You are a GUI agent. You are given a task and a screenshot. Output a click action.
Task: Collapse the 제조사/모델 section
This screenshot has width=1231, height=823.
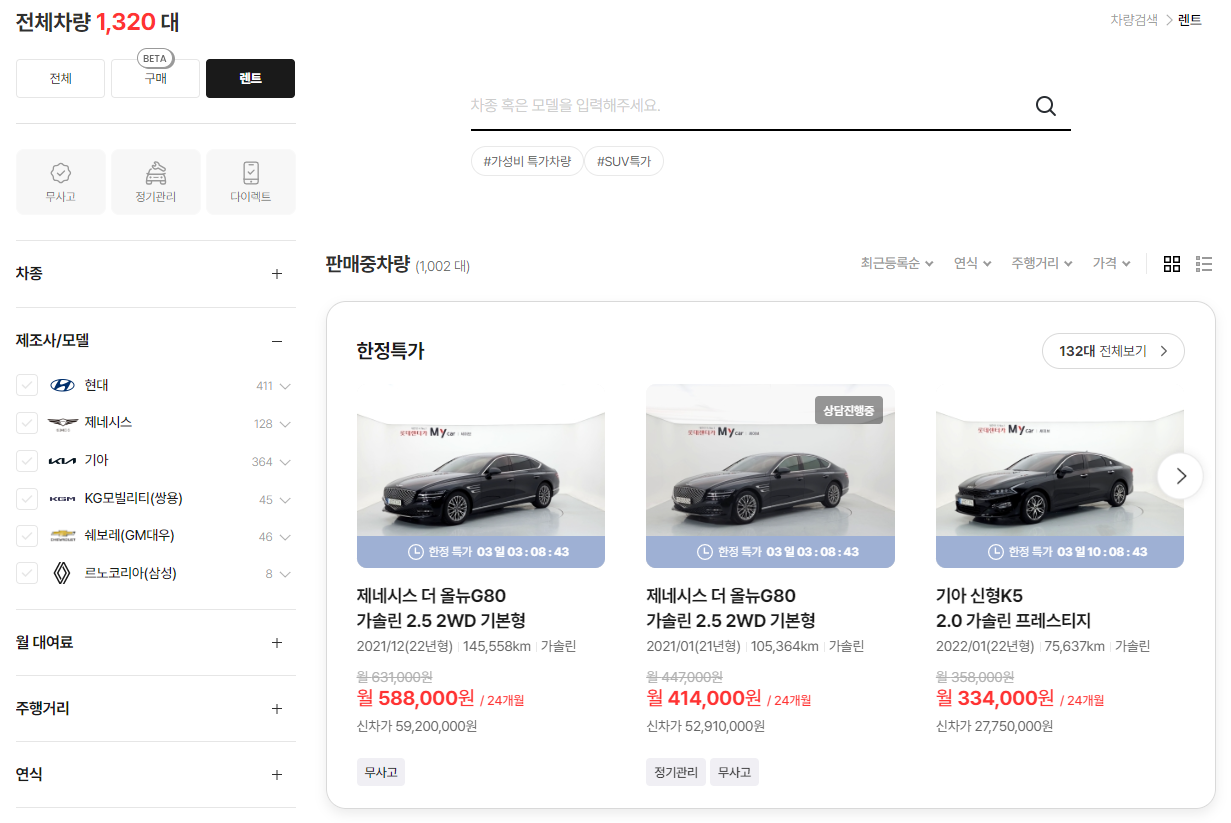[277, 341]
